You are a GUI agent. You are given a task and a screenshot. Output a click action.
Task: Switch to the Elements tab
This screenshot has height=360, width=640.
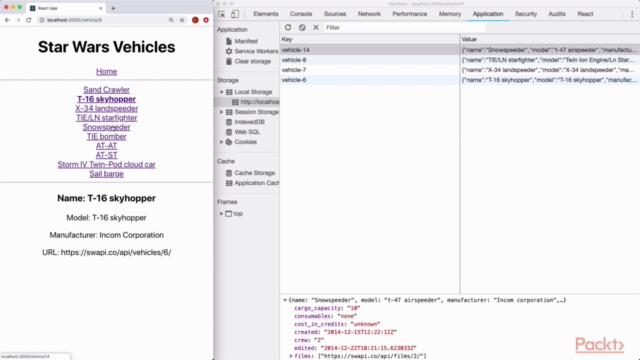[x=266, y=14]
